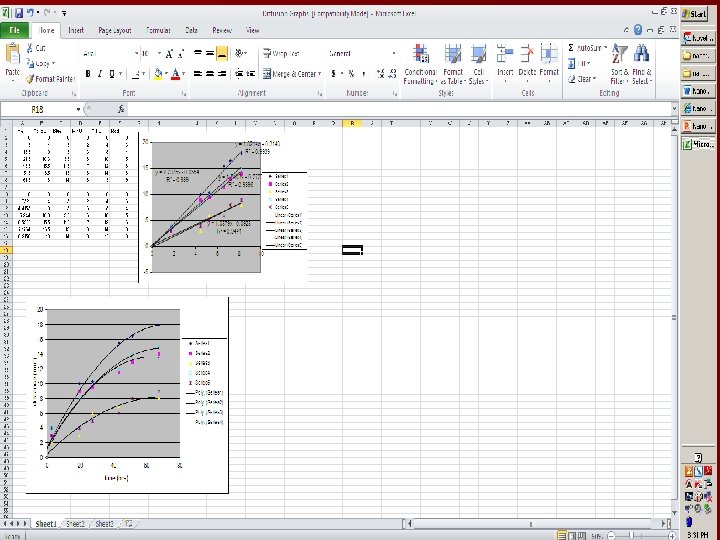The height and width of the screenshot is (540, 720).
Task: Click Increase Decimal icon
Action: click(x=380, y=73)
